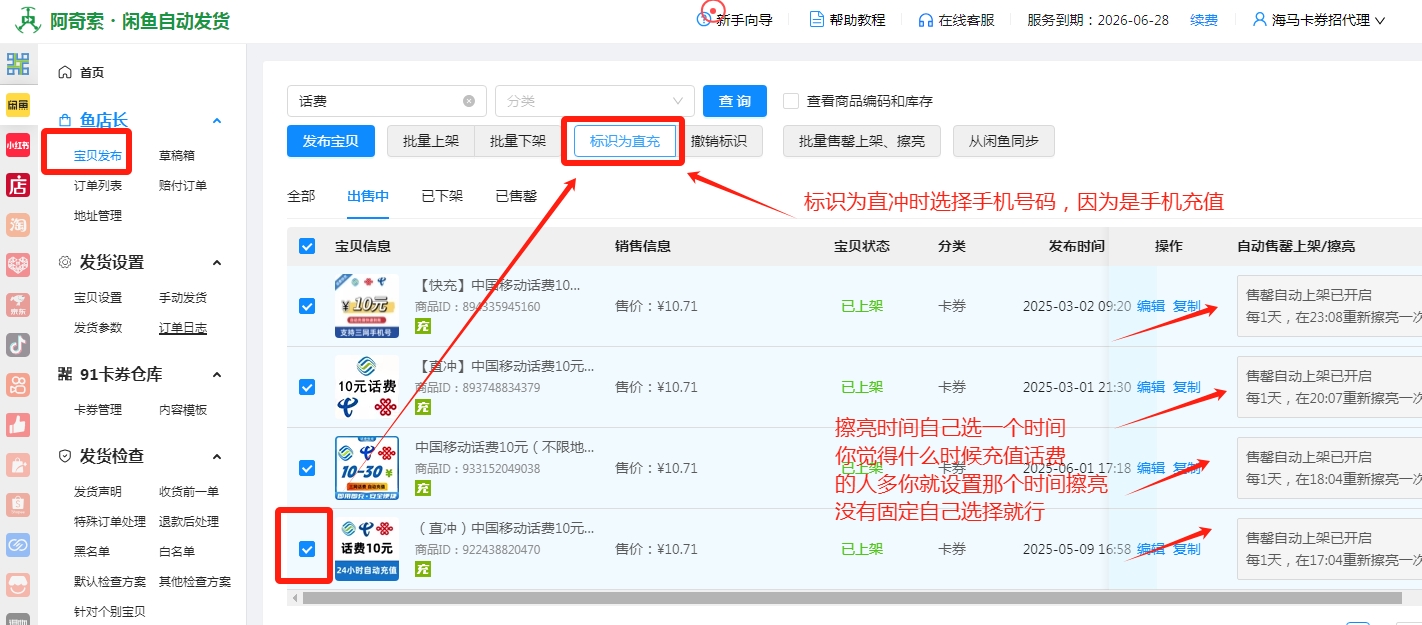Open 订单日志 in the sidebar
The height and width of the screenshot is (625, 1422).
pos(183,328)
